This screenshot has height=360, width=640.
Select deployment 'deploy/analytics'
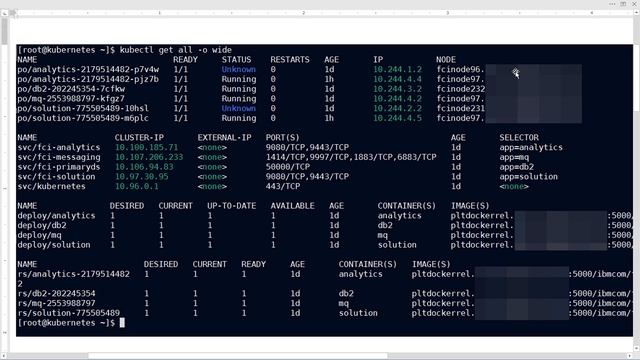[x=56, y=216]
